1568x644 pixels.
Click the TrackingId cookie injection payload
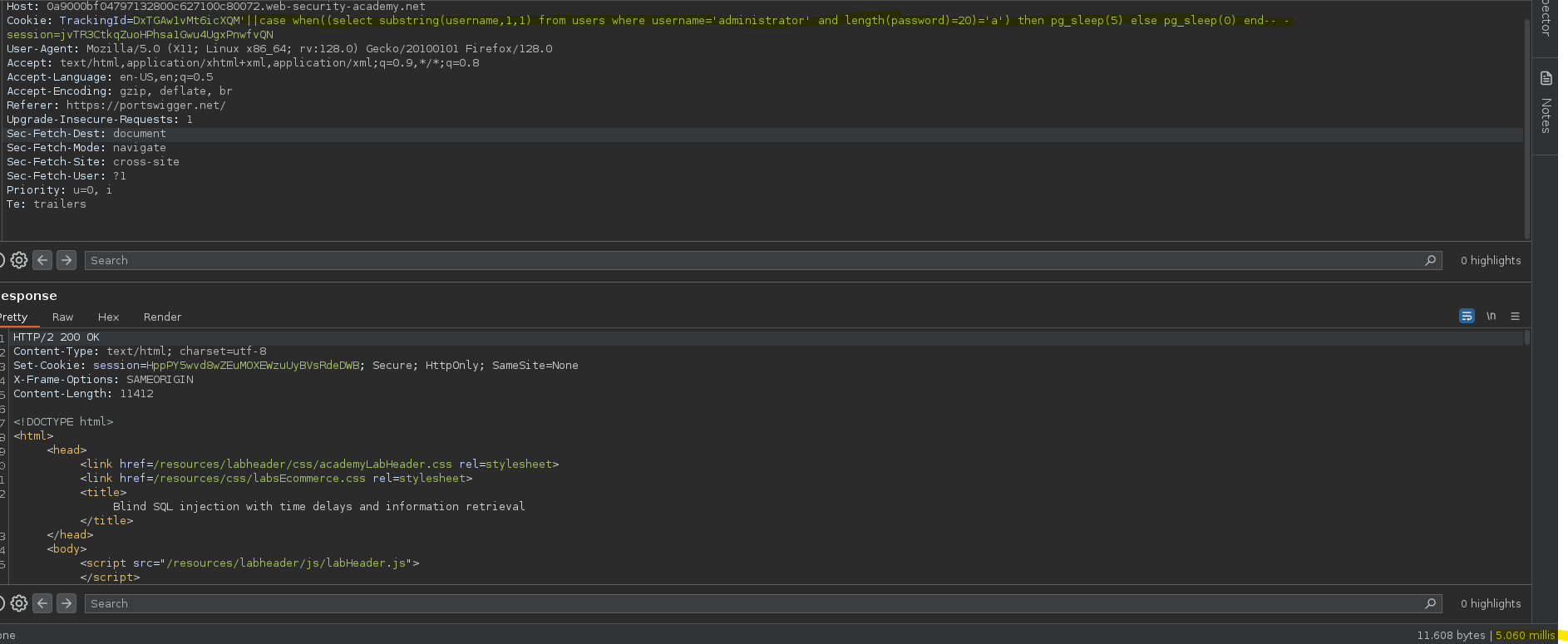713,20
